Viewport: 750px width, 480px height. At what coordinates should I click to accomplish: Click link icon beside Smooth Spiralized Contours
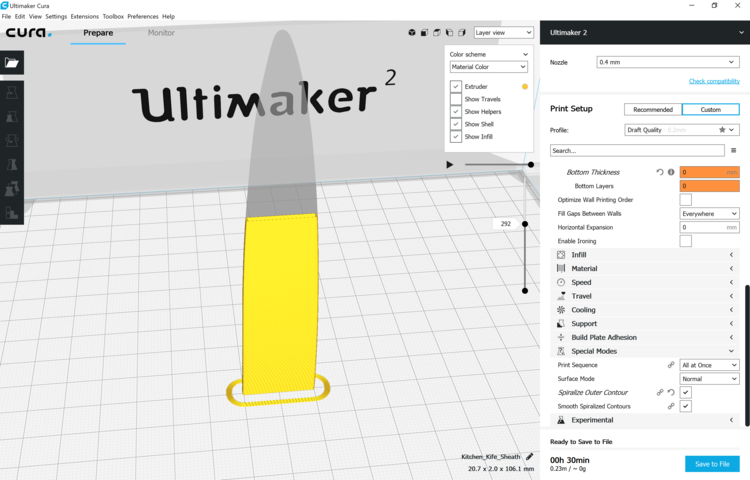tap(671, 406)
